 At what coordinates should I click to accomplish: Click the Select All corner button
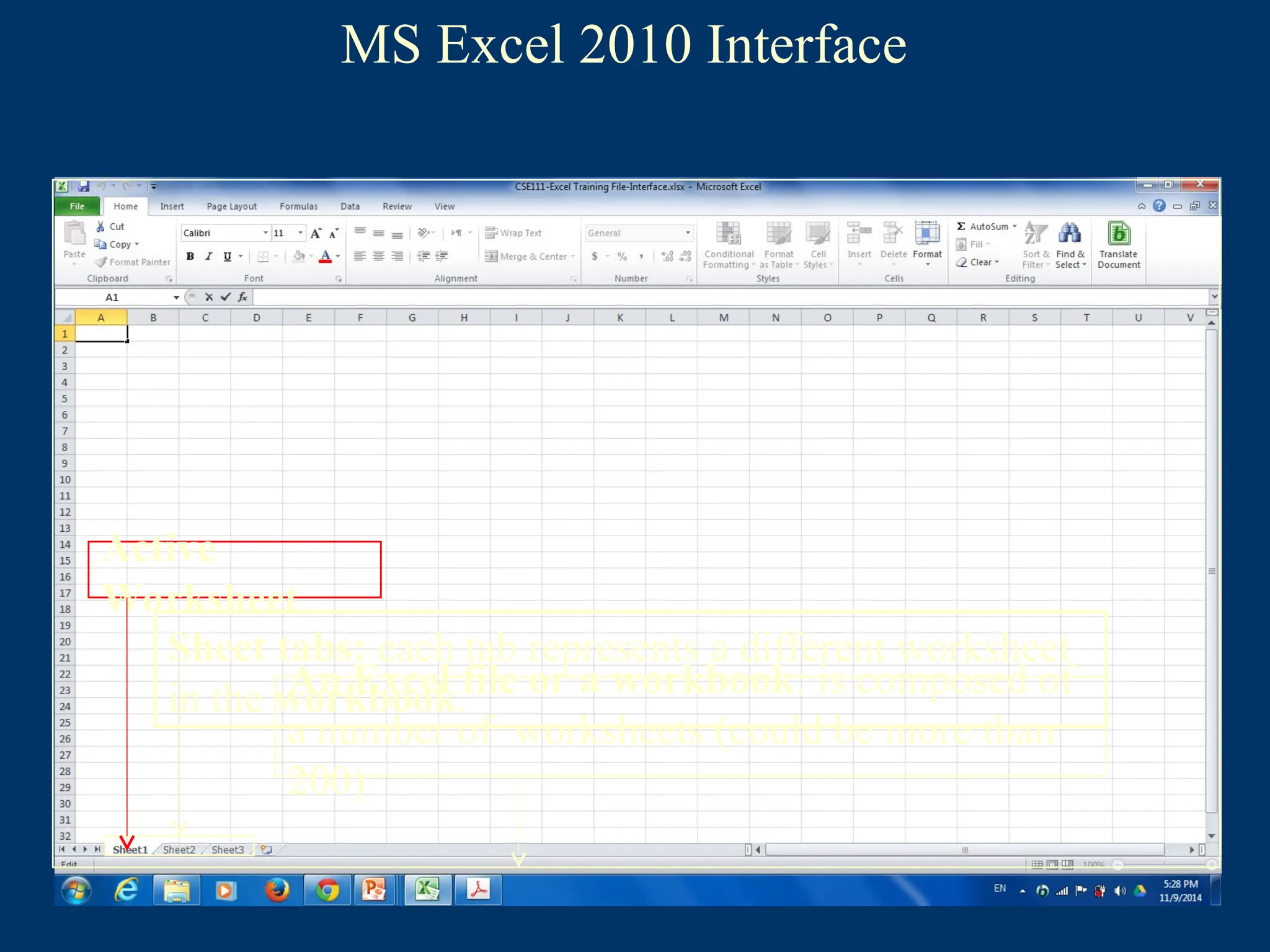(64, 318)
